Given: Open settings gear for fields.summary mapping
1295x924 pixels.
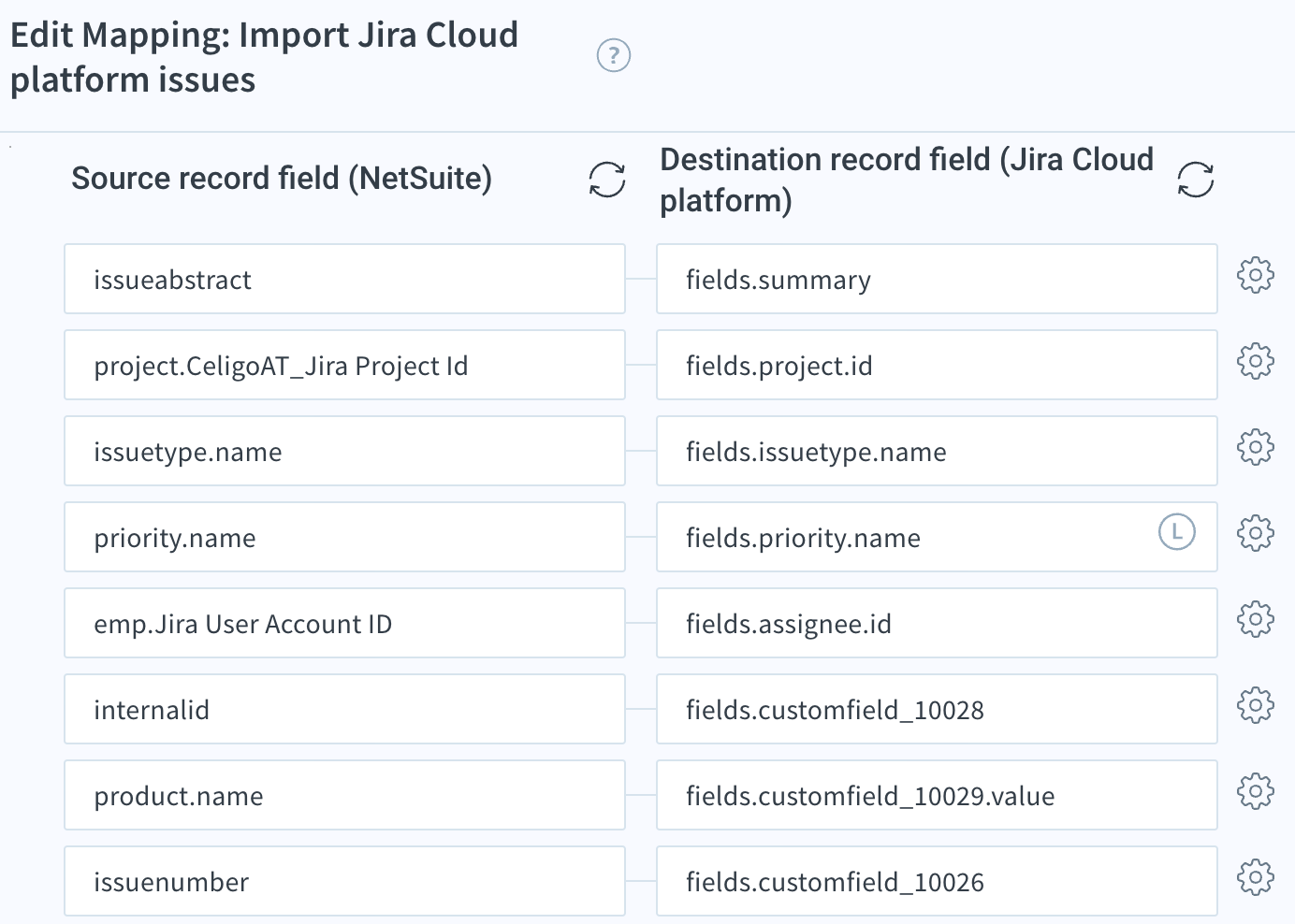Looking at the screenshot, I should [x=1256, y=275].
